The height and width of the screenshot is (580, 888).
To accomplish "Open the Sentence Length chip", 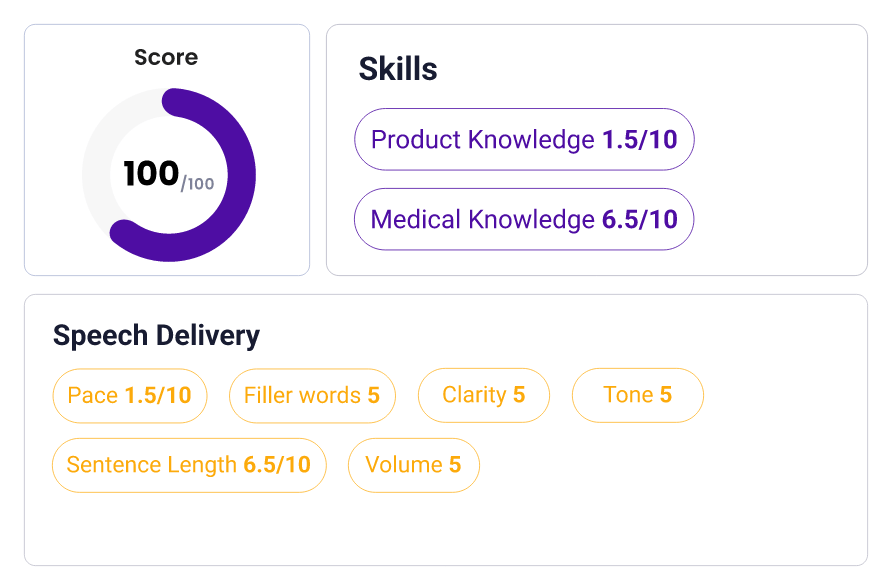I will (x=189, y=465).
